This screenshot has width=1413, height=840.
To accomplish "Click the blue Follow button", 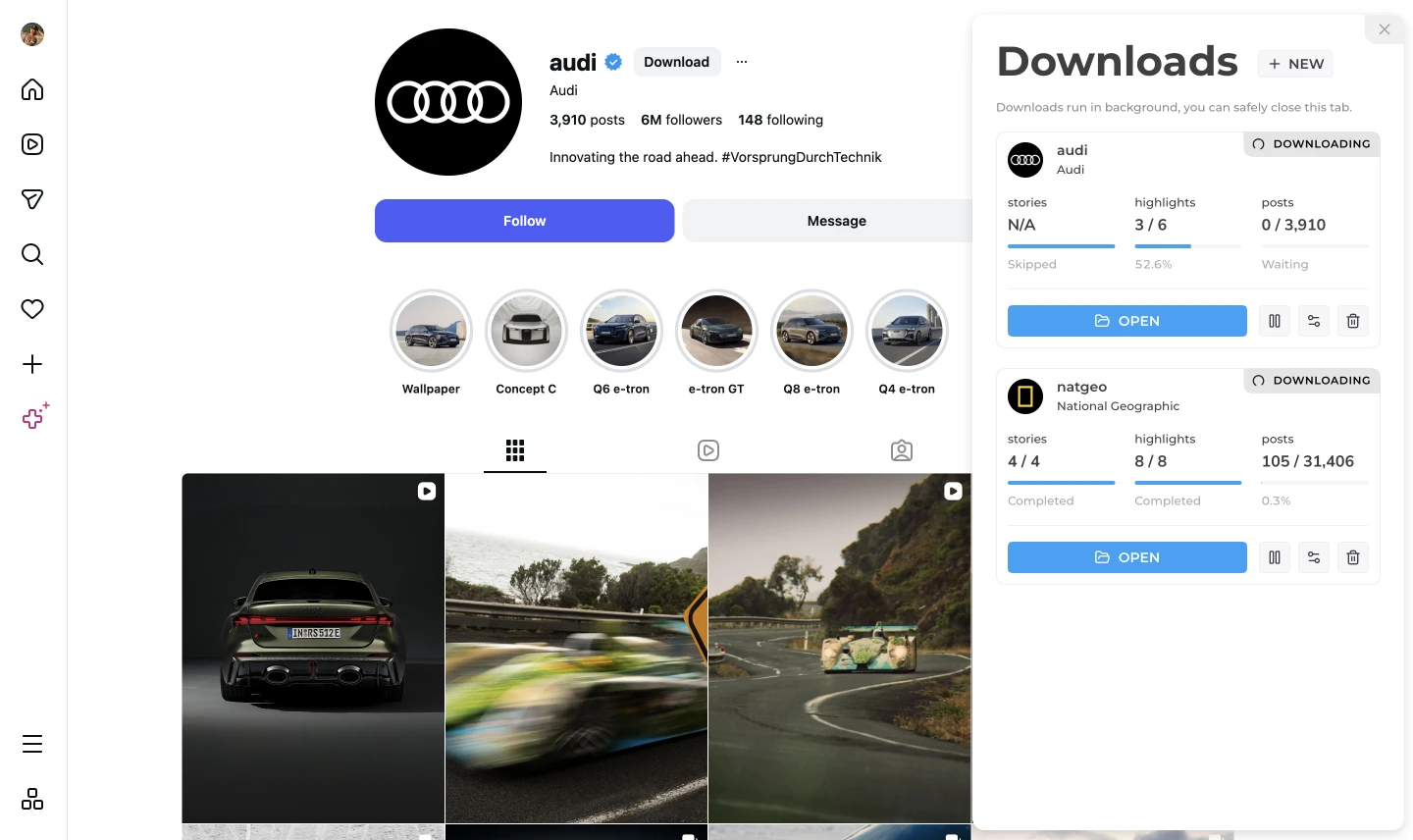I will (524, 221).
